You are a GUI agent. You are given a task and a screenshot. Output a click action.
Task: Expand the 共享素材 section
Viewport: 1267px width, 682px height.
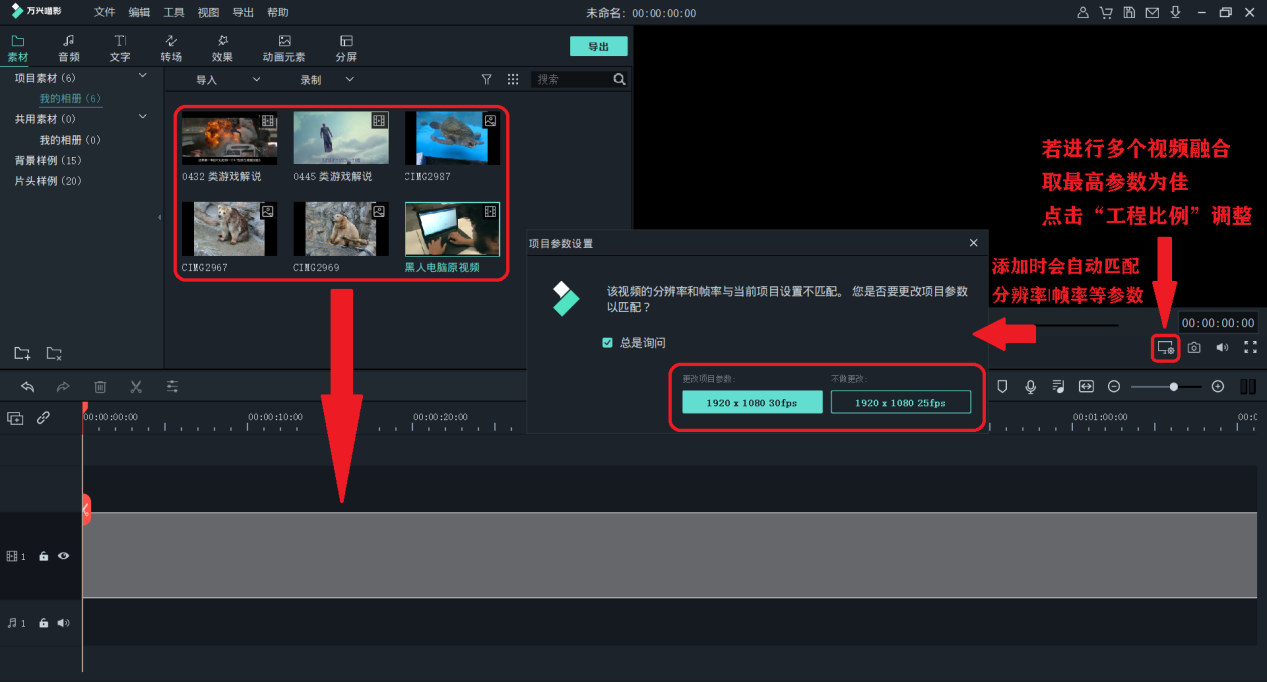pyautogui.click(x=143, y=117)
